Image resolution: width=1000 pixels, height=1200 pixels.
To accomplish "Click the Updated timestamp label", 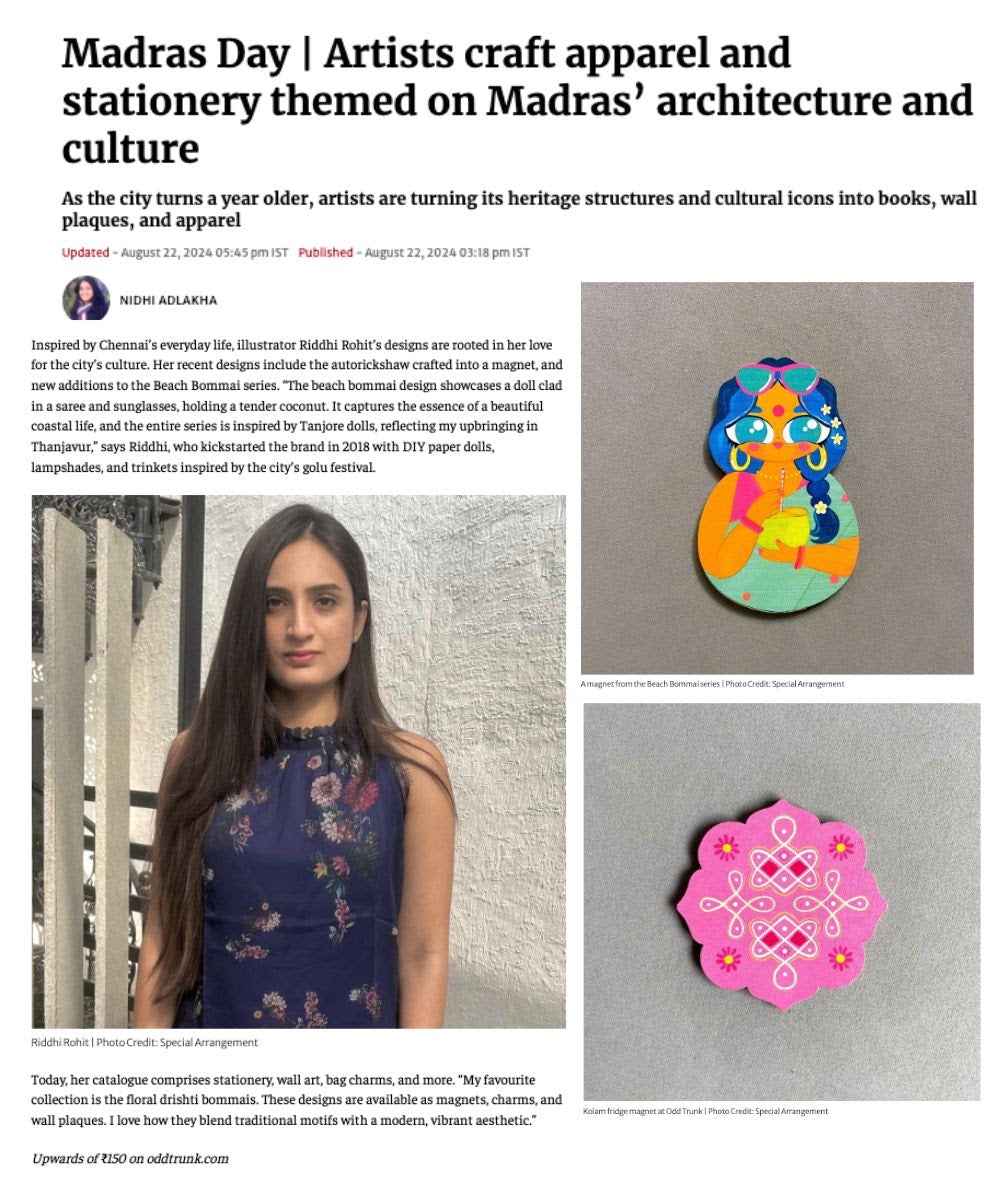I will click(85, 252).
